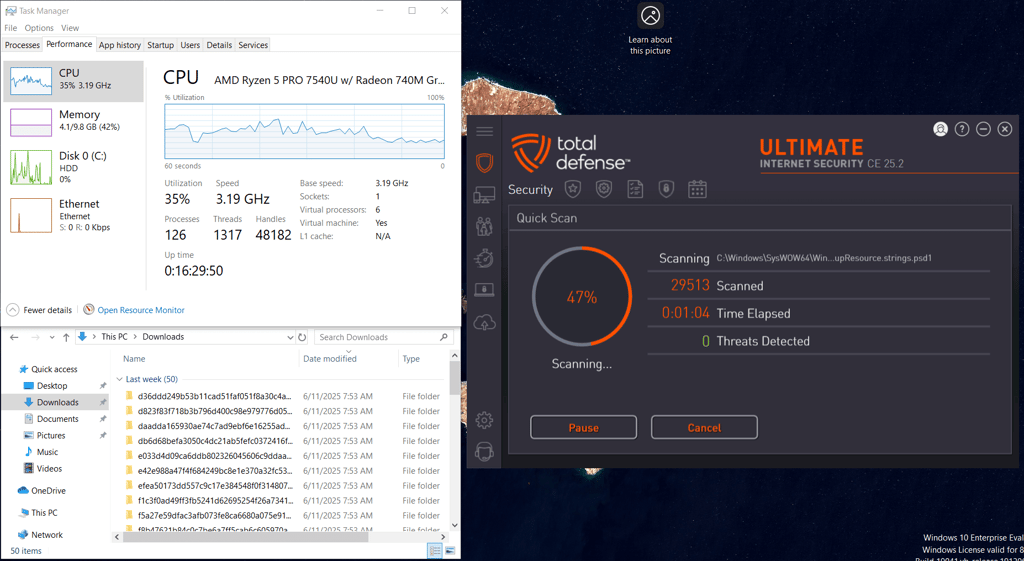The width and height of the screenshot is (1024, 561).
Task: Pause the Quick Scan
Action: pyautogui.click(x=583, y=428)
